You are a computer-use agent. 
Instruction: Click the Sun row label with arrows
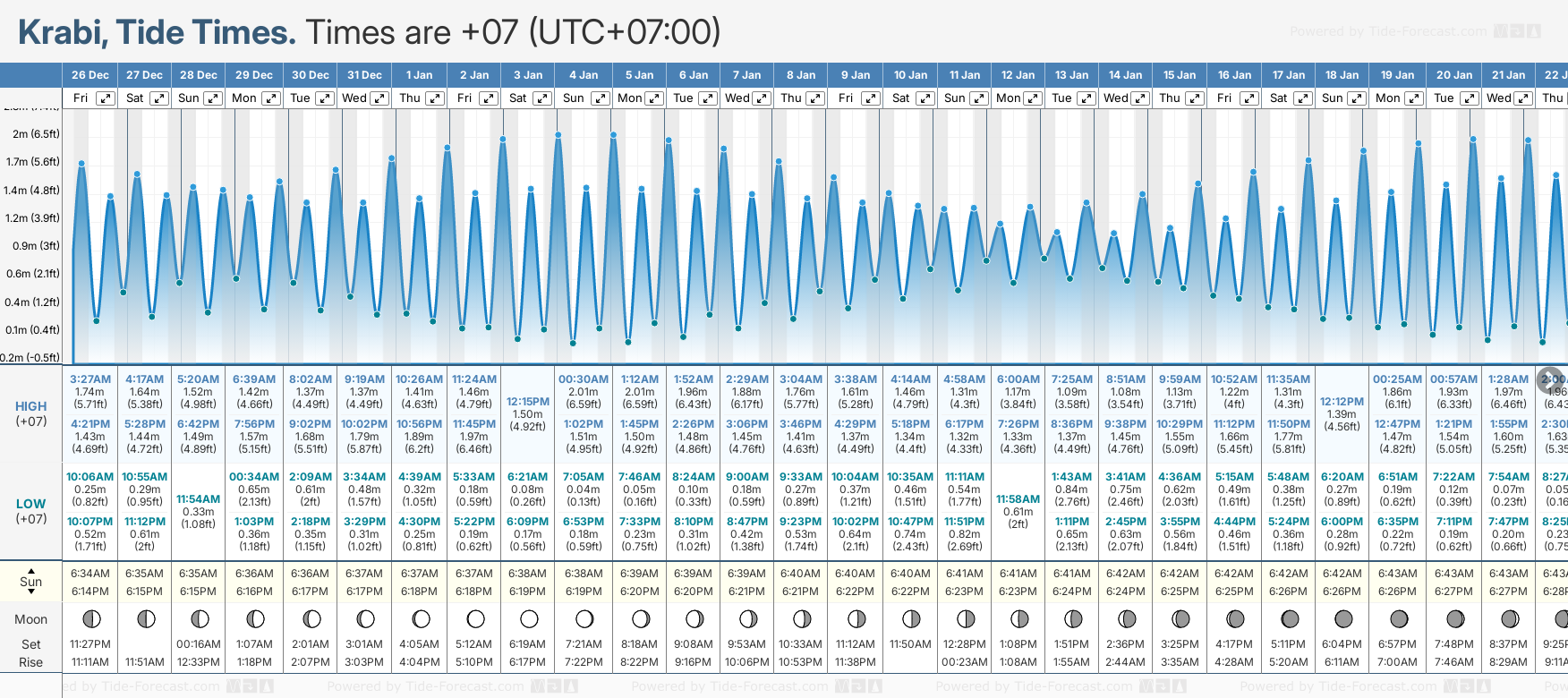[31, 582]
